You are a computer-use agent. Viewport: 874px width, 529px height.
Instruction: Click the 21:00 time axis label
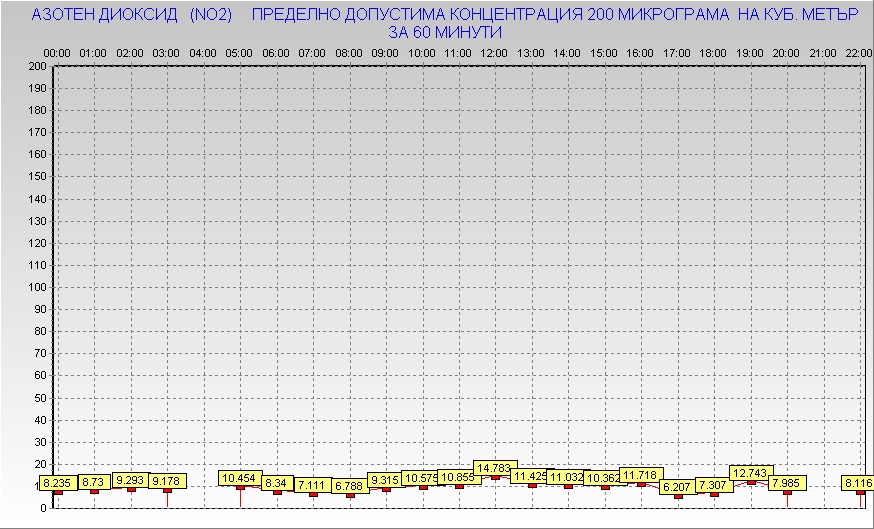point(822,52)
